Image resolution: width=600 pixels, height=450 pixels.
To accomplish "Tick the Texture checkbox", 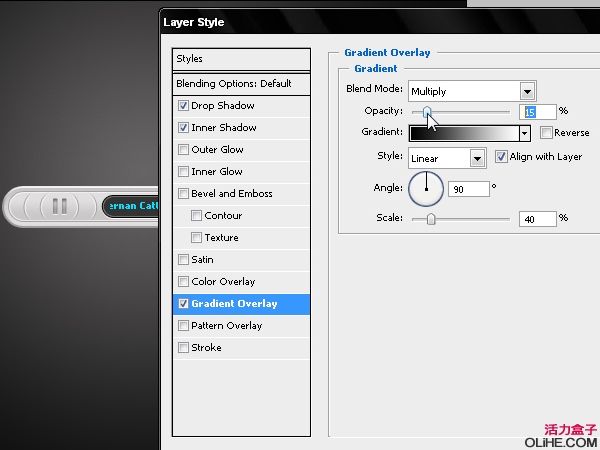I will point(196,238).
